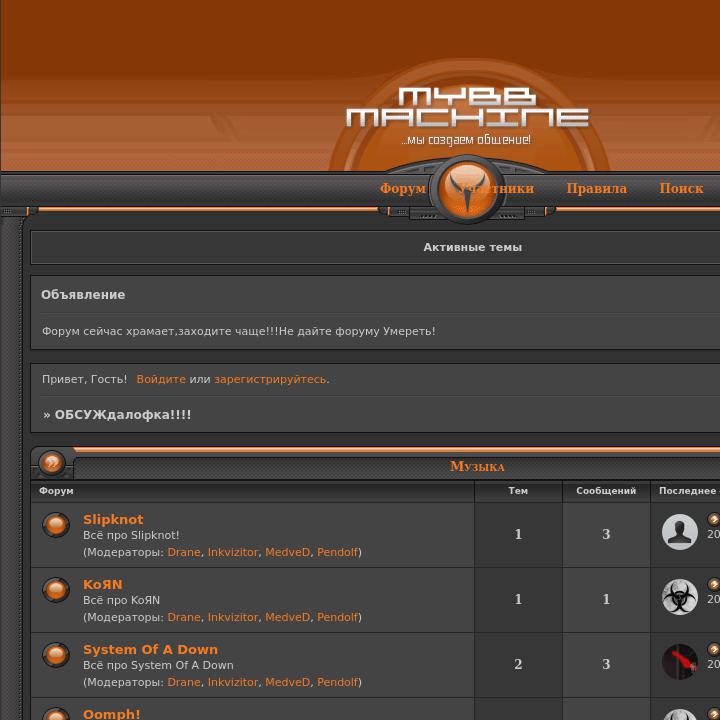This screenshot has height=720, width=720.
Task: Open the Slipknot forum
Action: pyautogui.click(x=113, y=519)
